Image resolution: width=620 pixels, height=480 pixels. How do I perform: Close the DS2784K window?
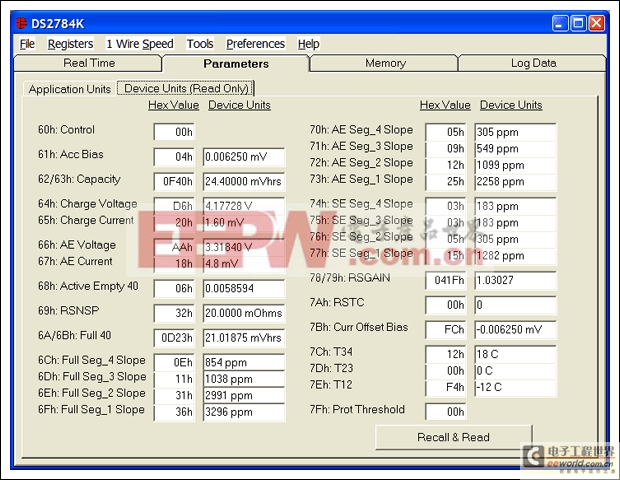(597, 24)
